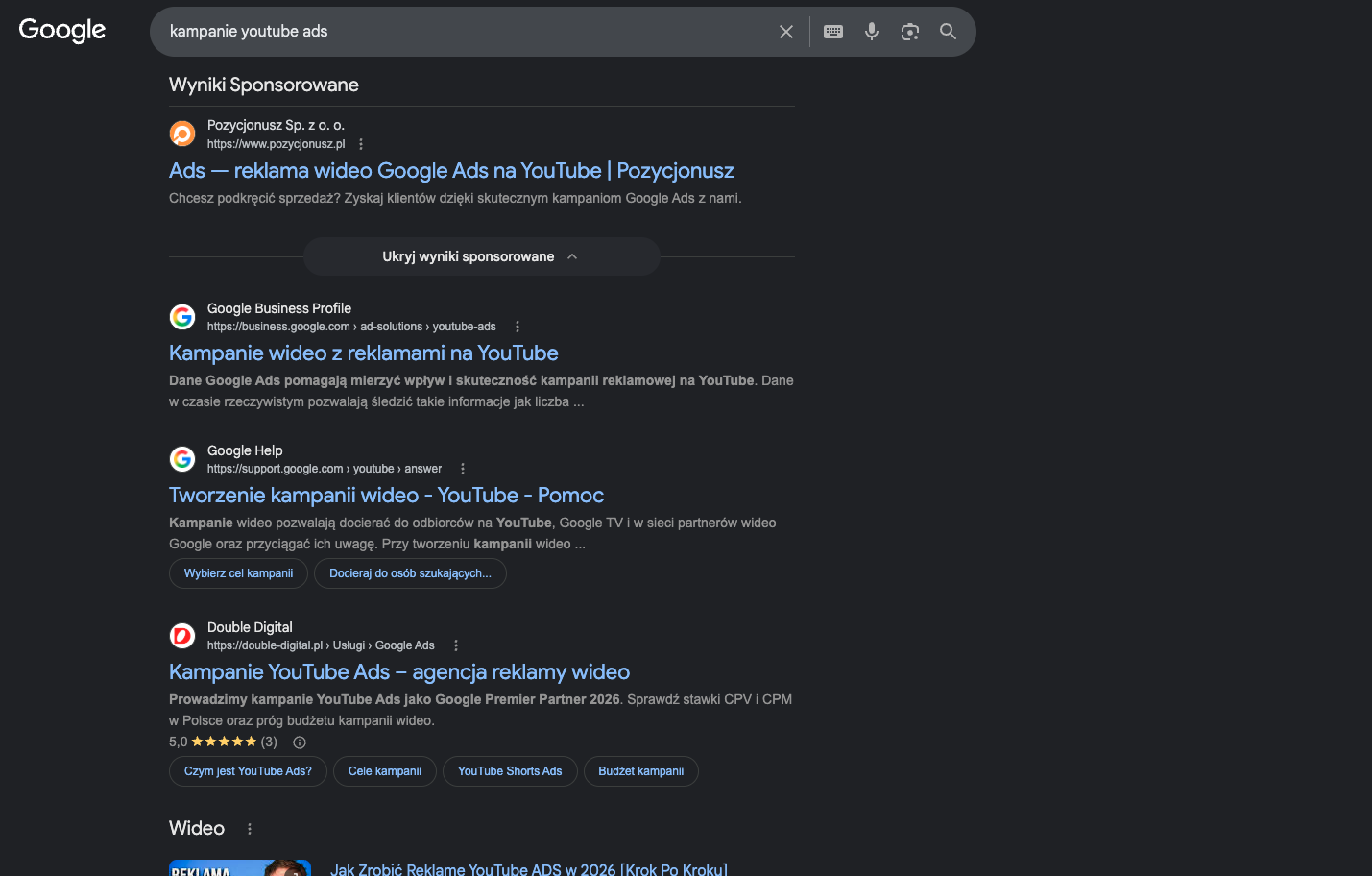1372x876 pixels.
Task: Click the Google logo
Action: click(x=62, y=31)
